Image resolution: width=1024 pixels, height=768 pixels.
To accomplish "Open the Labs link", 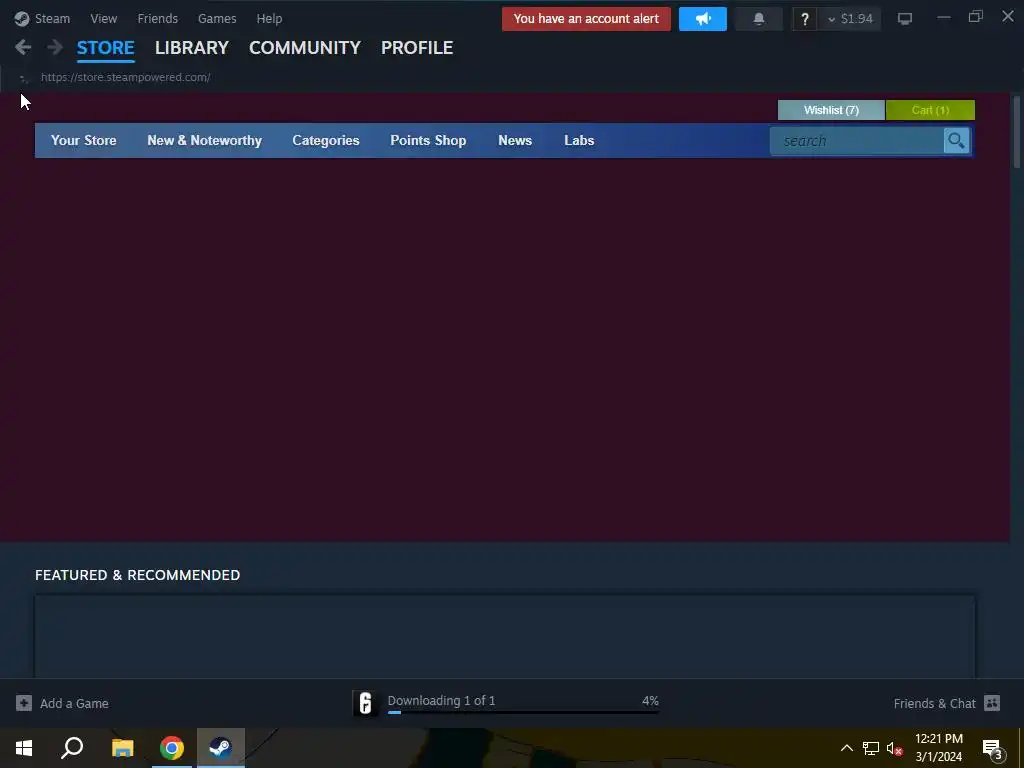I will point(579,140).
